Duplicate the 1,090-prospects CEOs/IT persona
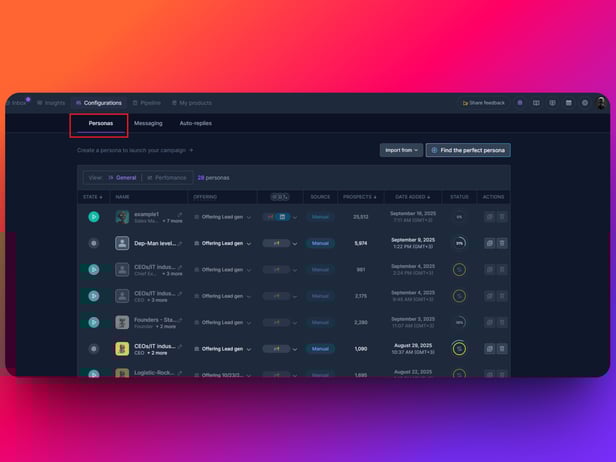 pos(490,348)
